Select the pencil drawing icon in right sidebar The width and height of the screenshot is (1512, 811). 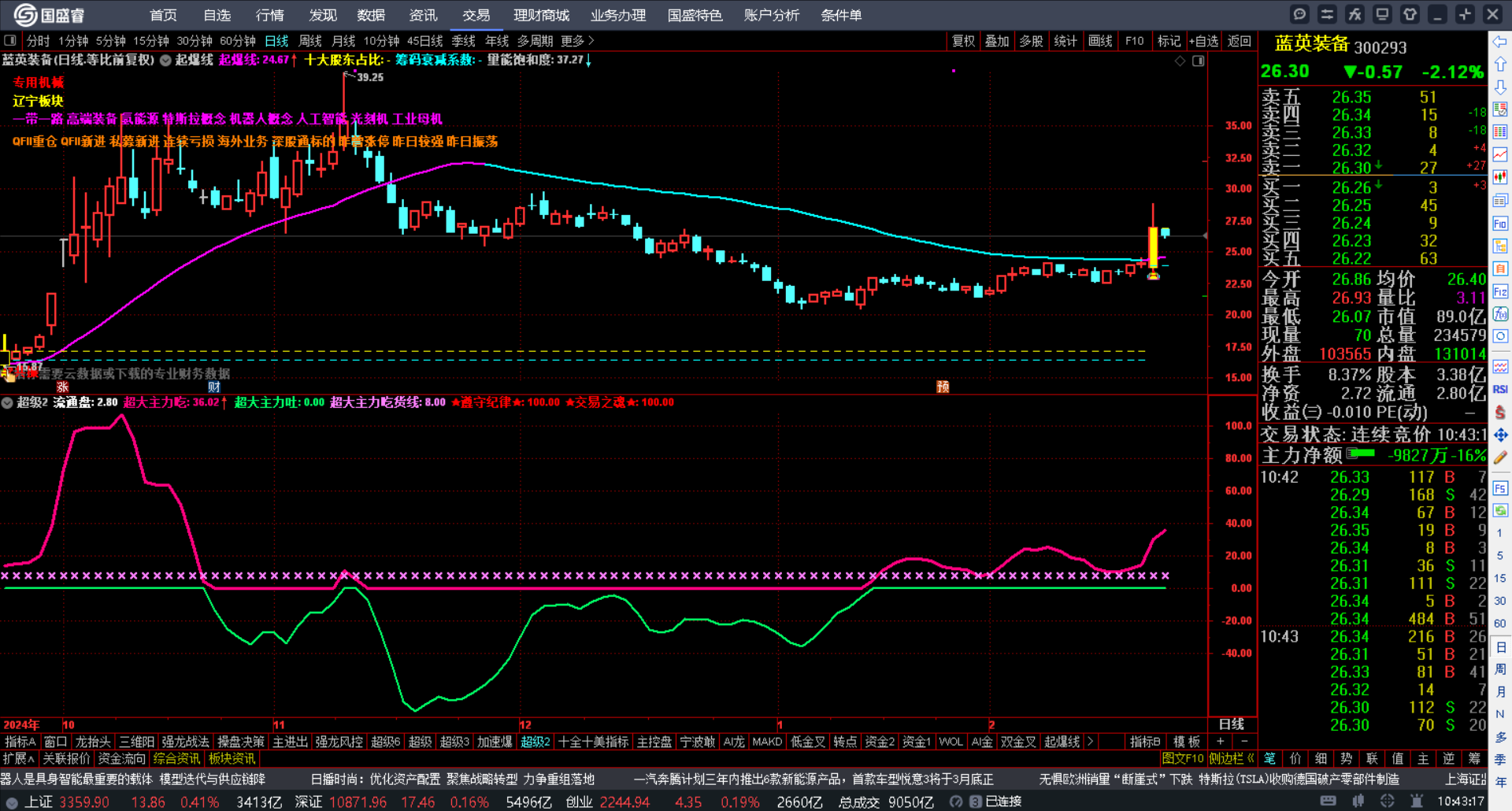(x=1500, y=457)
